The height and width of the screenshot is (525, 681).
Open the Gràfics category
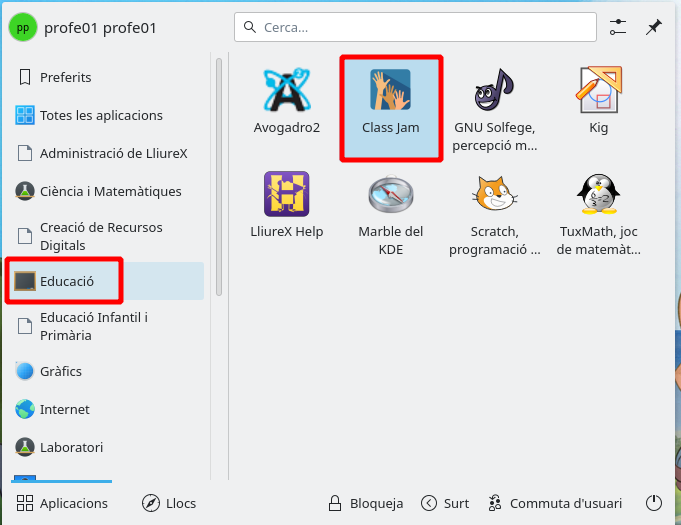60,371
